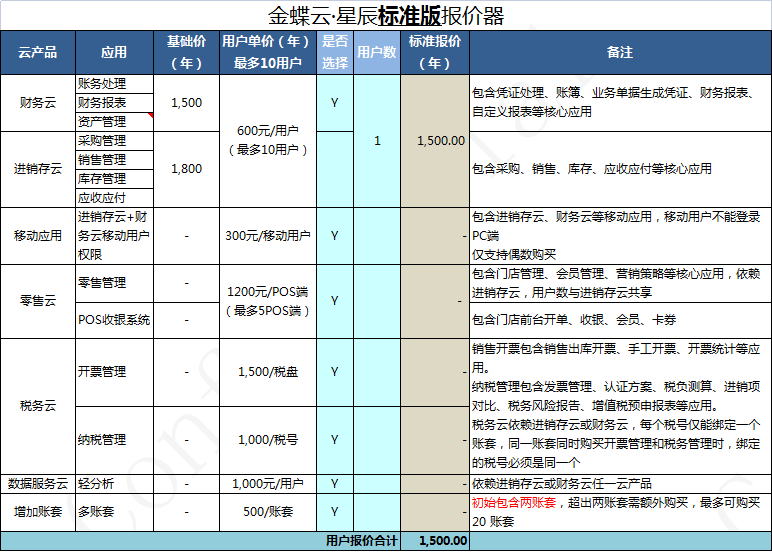Image resolution: width=772 pixels, height=552 pixels.
Task: Click the Y selection cell for 轻分析
Action: click(335, 484)
